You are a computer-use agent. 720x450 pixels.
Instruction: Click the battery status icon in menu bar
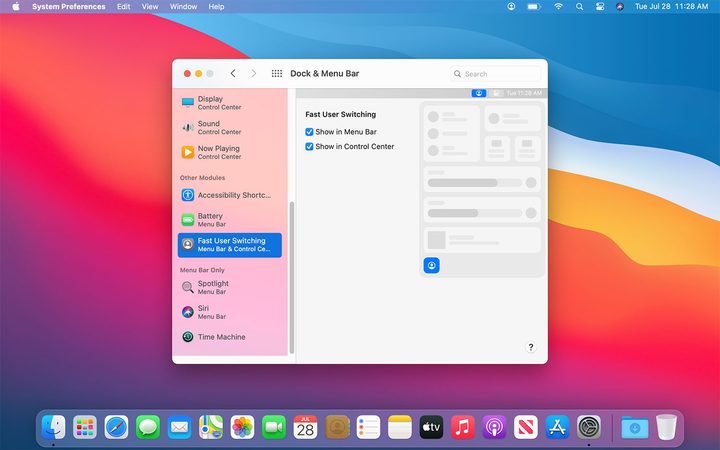[x=534, y=6]
